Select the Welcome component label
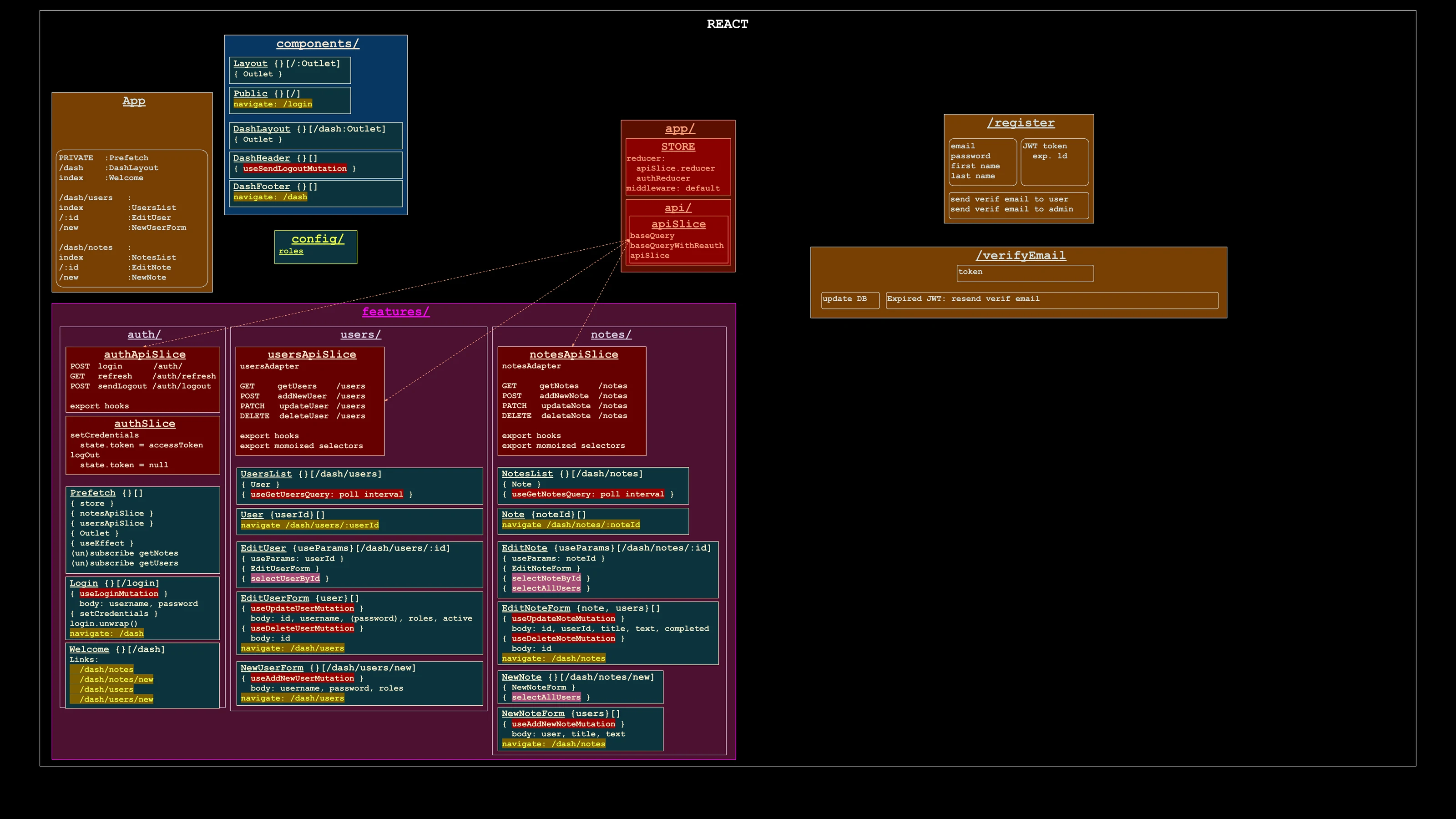 pyautogui.click(x=89, y=649)
